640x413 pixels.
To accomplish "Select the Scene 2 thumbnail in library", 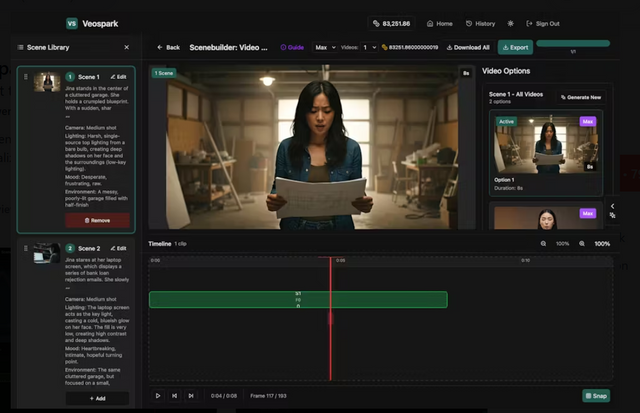I will (47, 253).
